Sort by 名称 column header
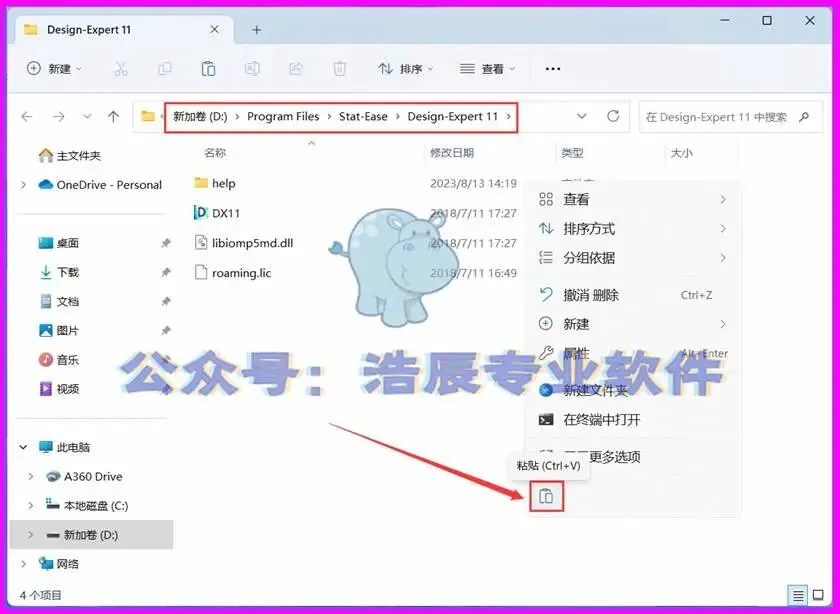 tap(215, 153)
